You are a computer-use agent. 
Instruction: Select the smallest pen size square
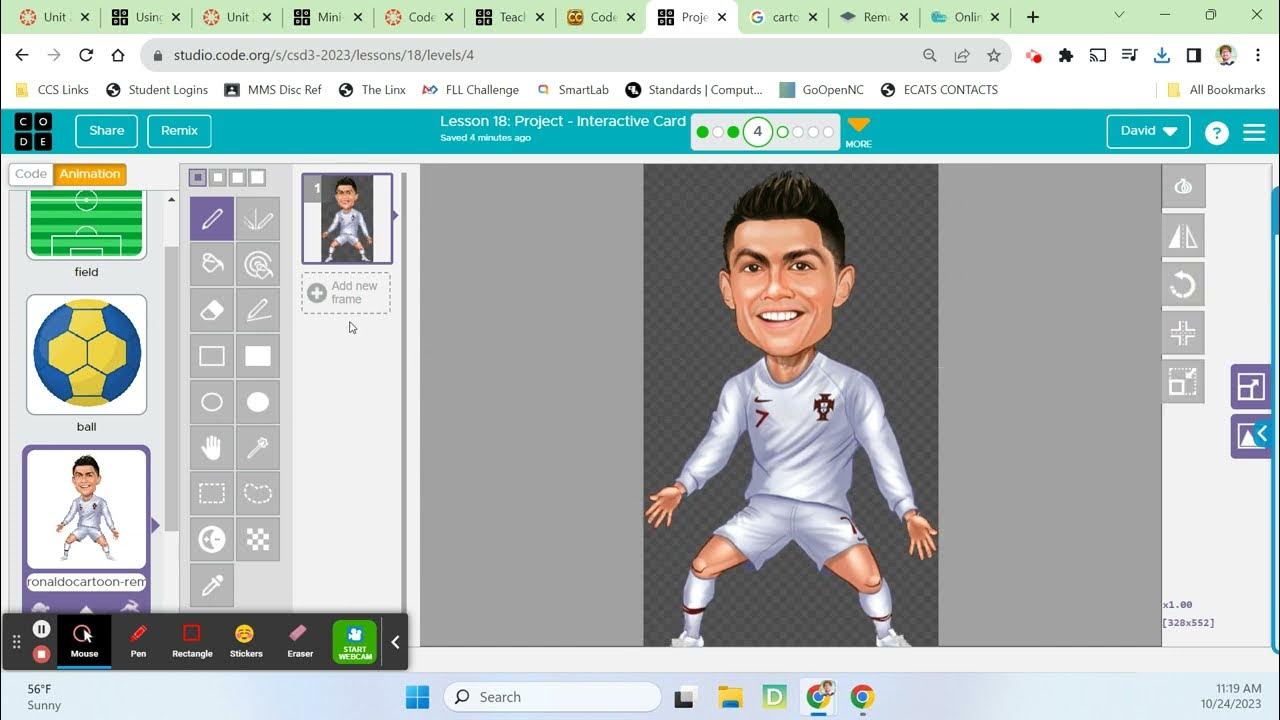(x=198, y=178)
